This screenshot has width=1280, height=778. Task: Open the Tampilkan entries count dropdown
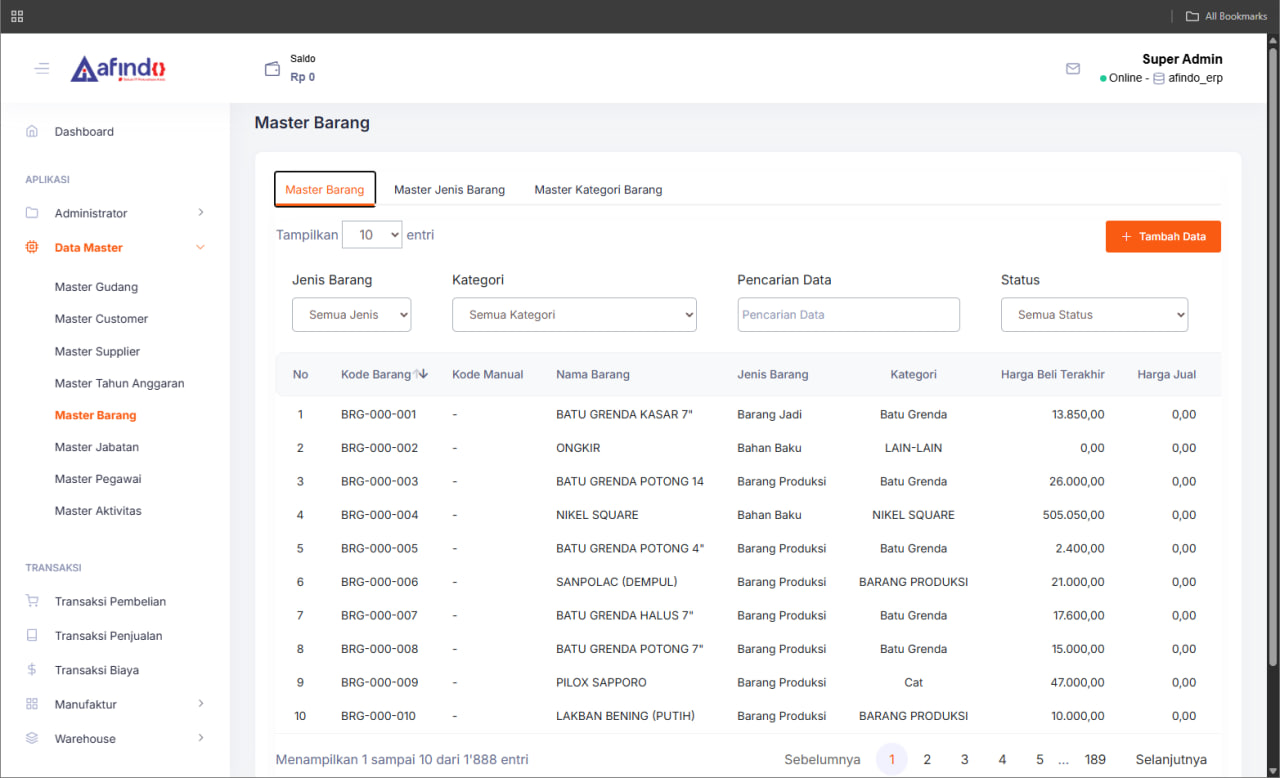coord(372,235)
